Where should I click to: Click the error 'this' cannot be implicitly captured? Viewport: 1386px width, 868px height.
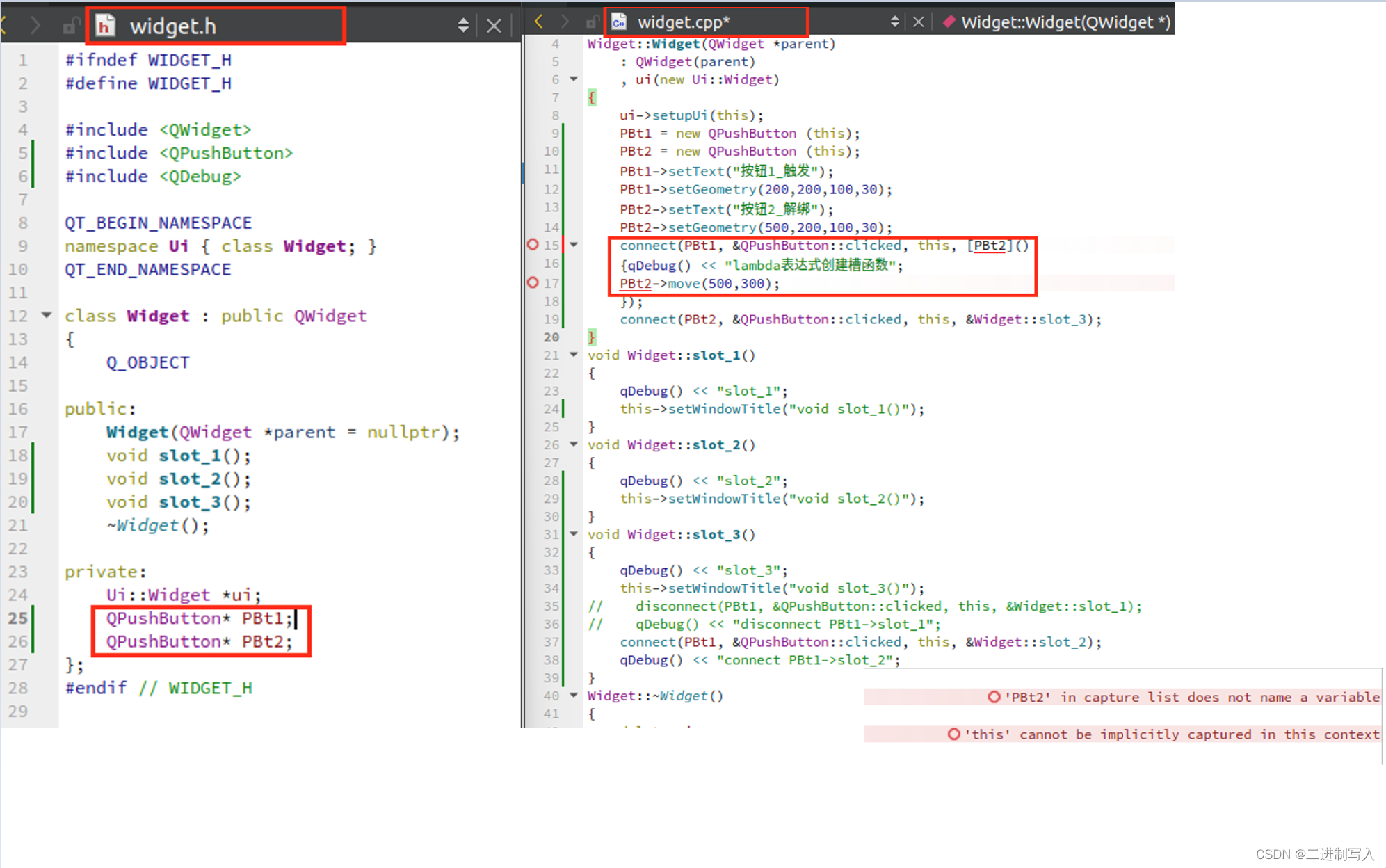[1172, 734]
